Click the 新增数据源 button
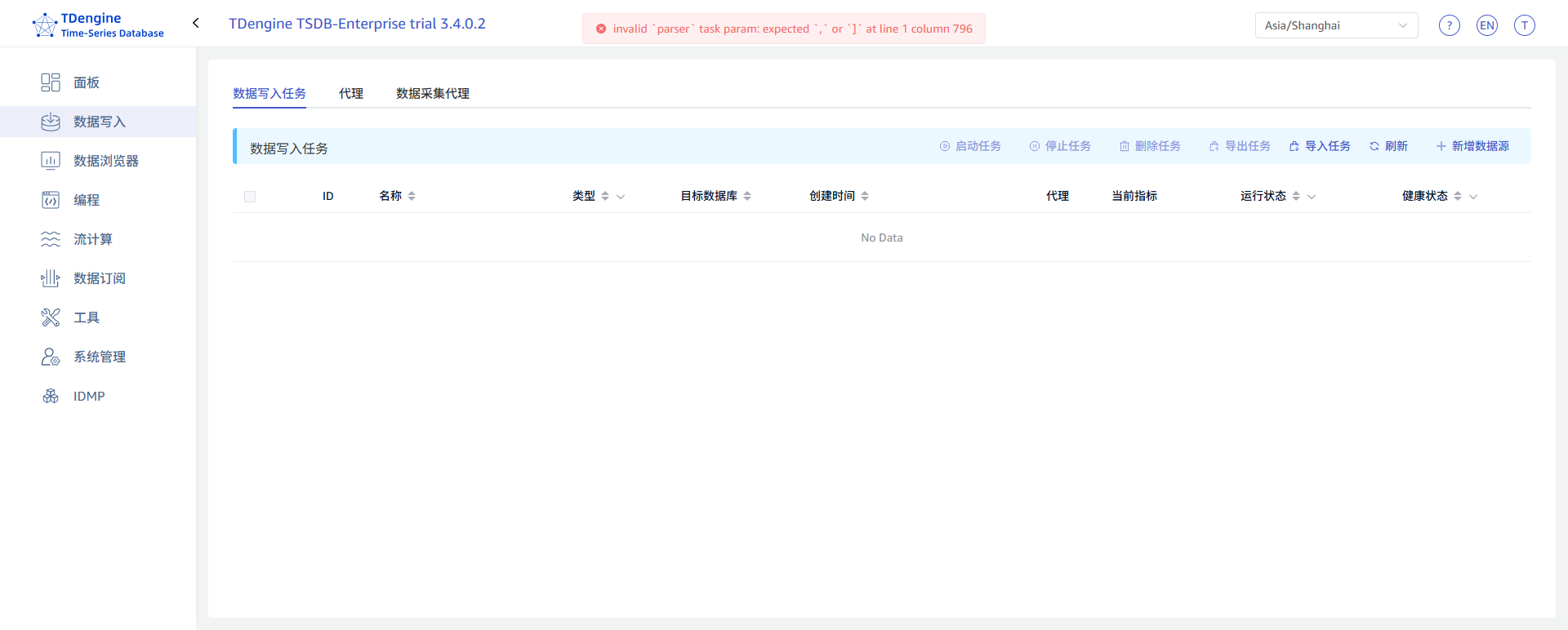 (x=1472, y=146)
